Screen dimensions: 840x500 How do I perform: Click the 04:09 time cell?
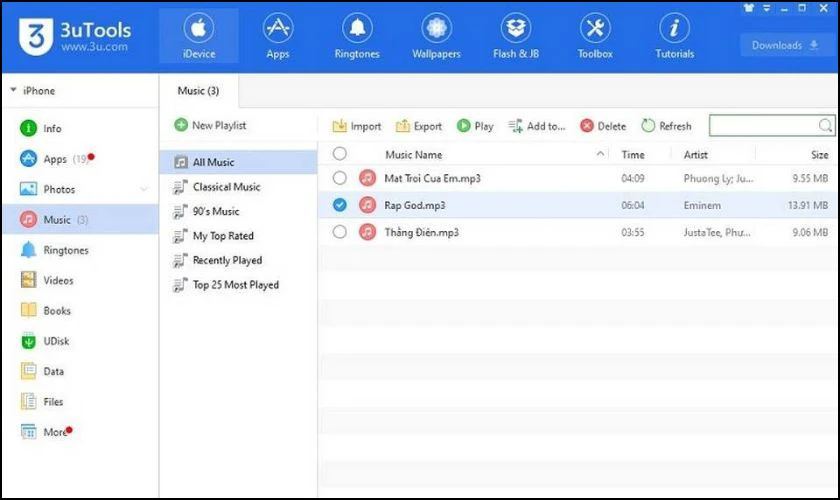[x=633, y=178]
